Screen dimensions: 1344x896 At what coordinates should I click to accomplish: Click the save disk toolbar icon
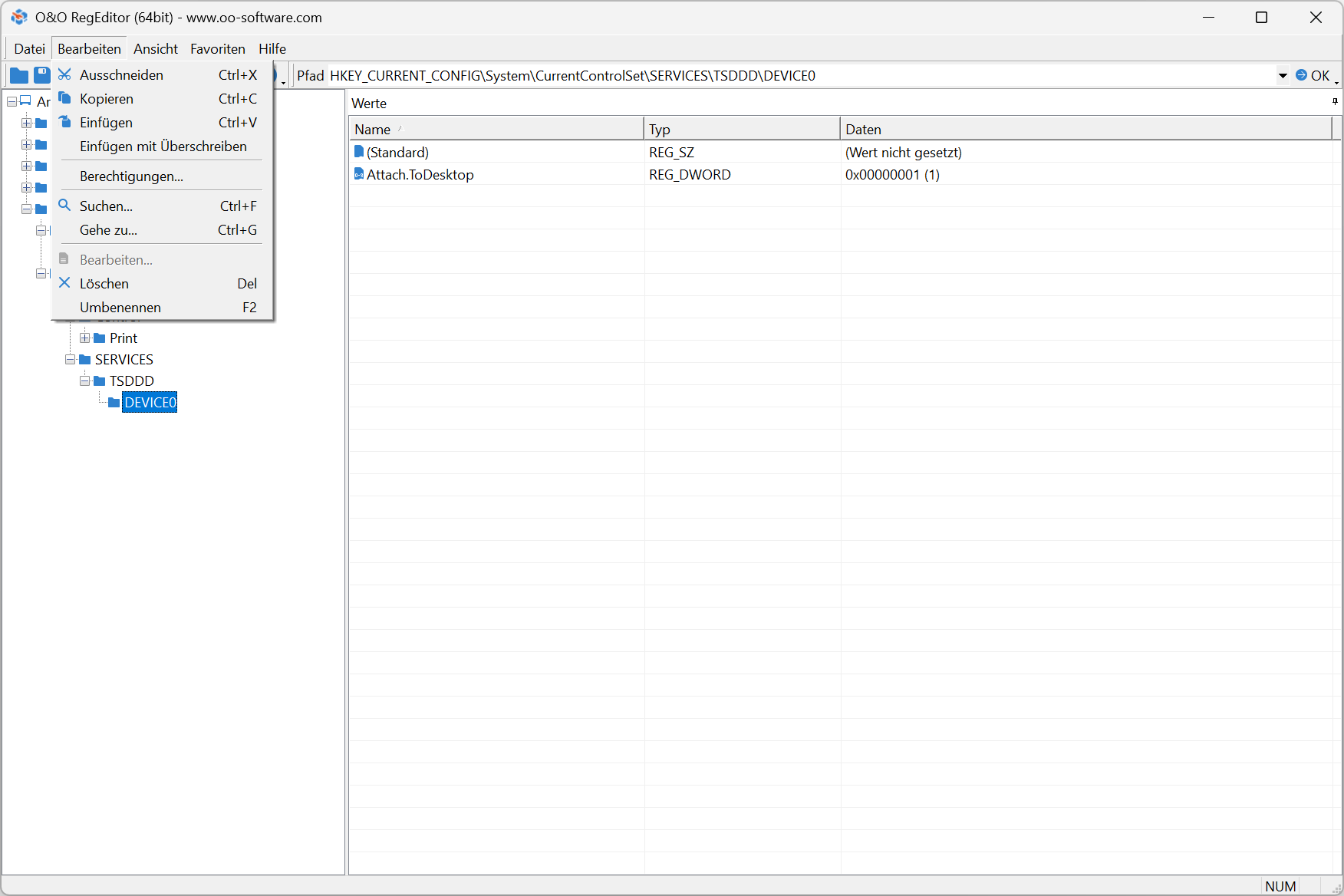click(x=42, y=75)
